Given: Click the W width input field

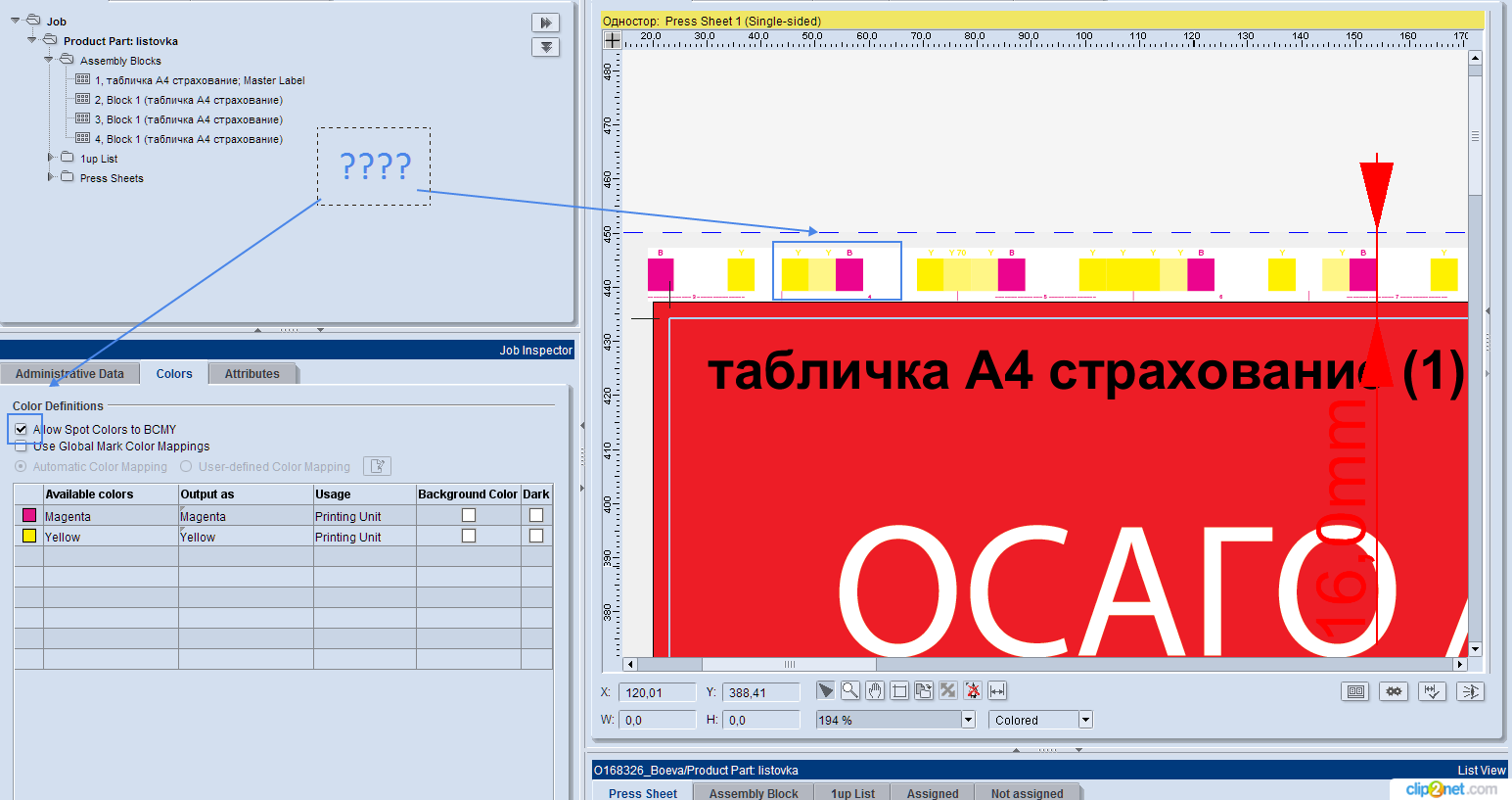Looking at the screenshot, I should pyautogui.click(x=657, y=720).
